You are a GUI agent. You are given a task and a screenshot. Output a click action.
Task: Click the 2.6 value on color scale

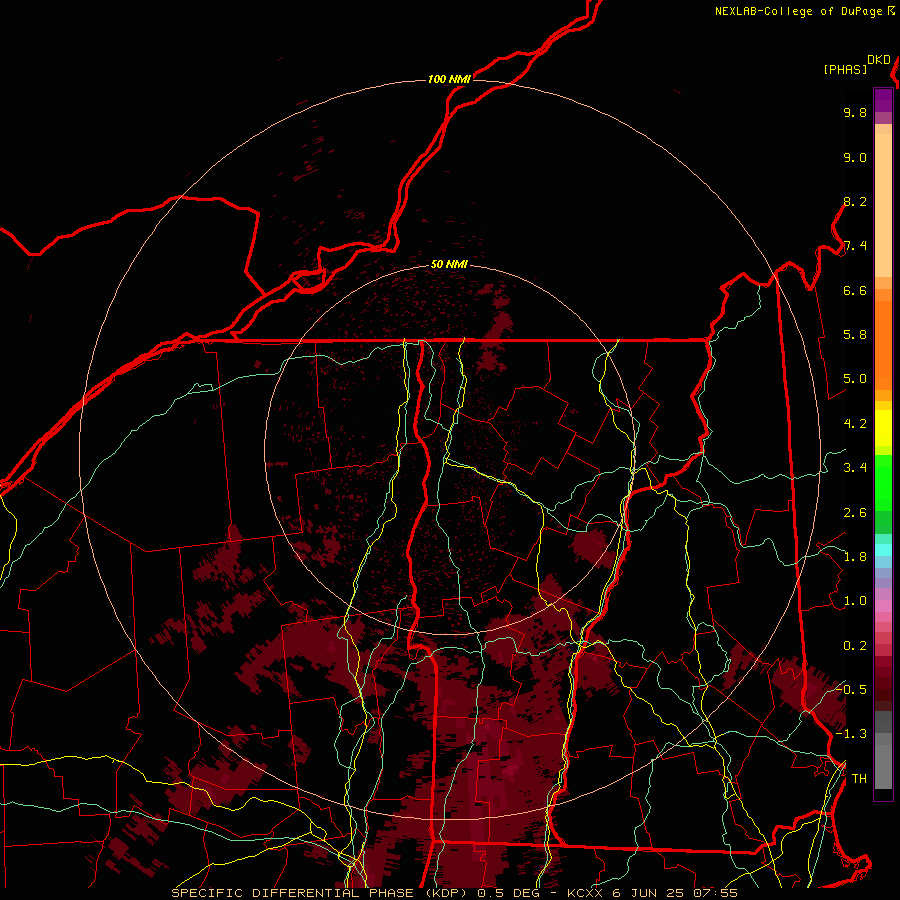coord(855,513)
